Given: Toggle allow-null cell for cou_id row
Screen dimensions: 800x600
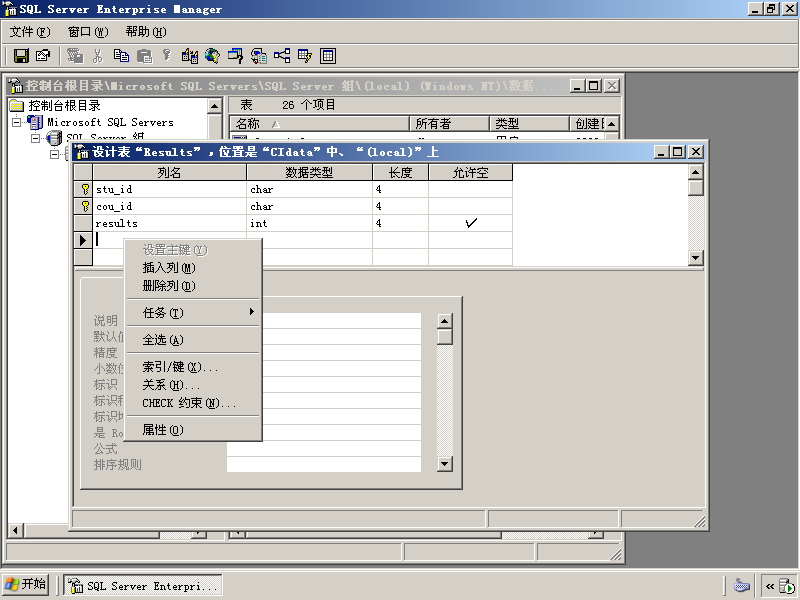Looking at the screenshot, I should point(470,206).
